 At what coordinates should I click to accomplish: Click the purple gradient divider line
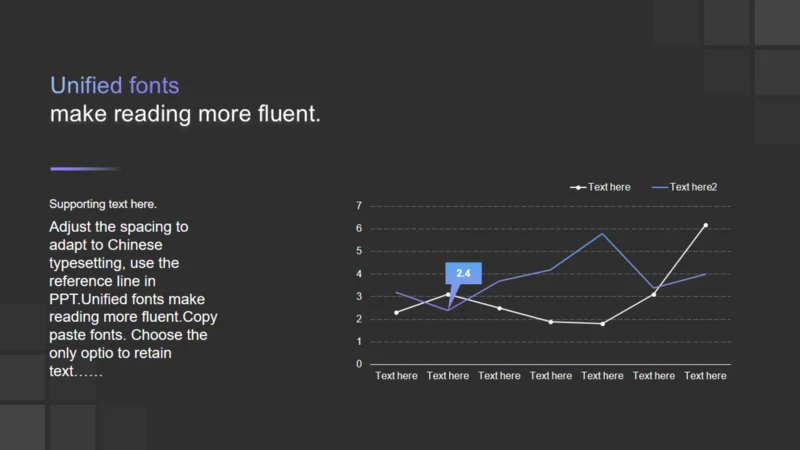pos(85,169)
